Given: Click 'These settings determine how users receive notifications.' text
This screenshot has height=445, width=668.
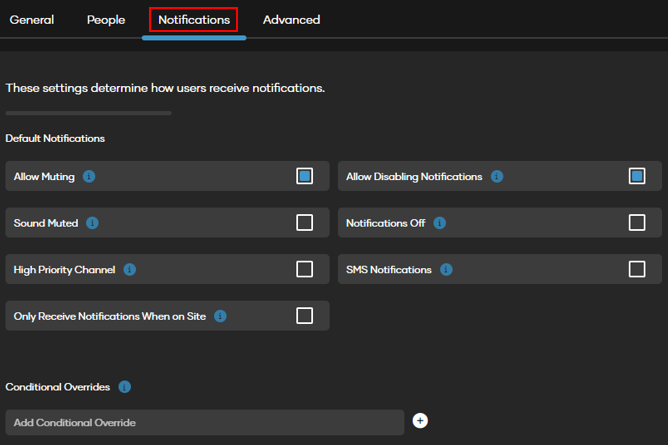Looking at the screenshot, I should click(165, 88).
